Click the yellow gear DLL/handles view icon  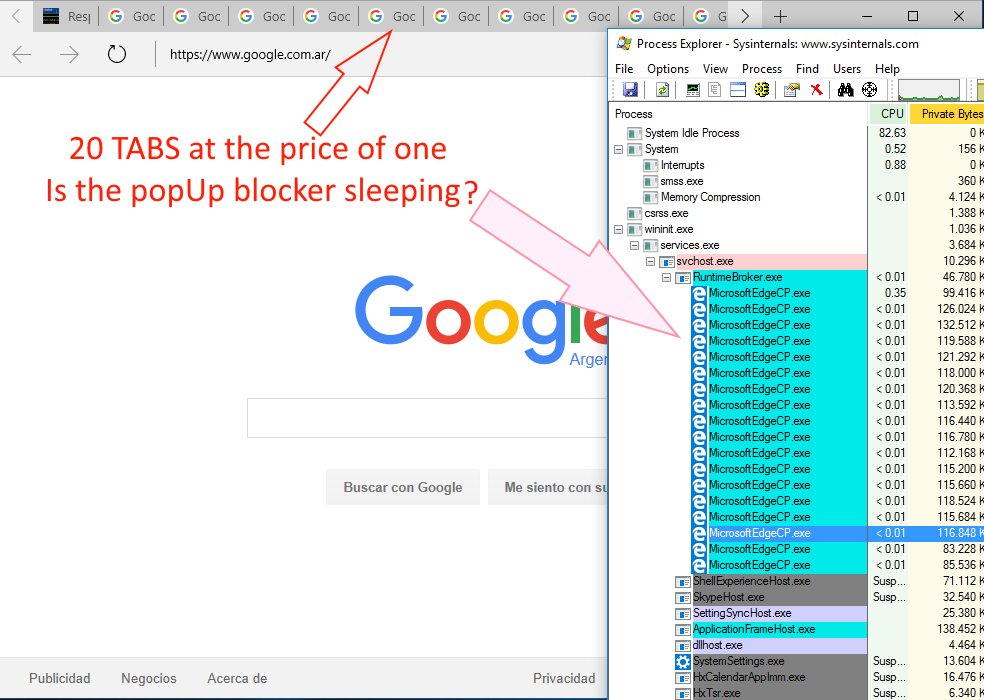(762, 90)
